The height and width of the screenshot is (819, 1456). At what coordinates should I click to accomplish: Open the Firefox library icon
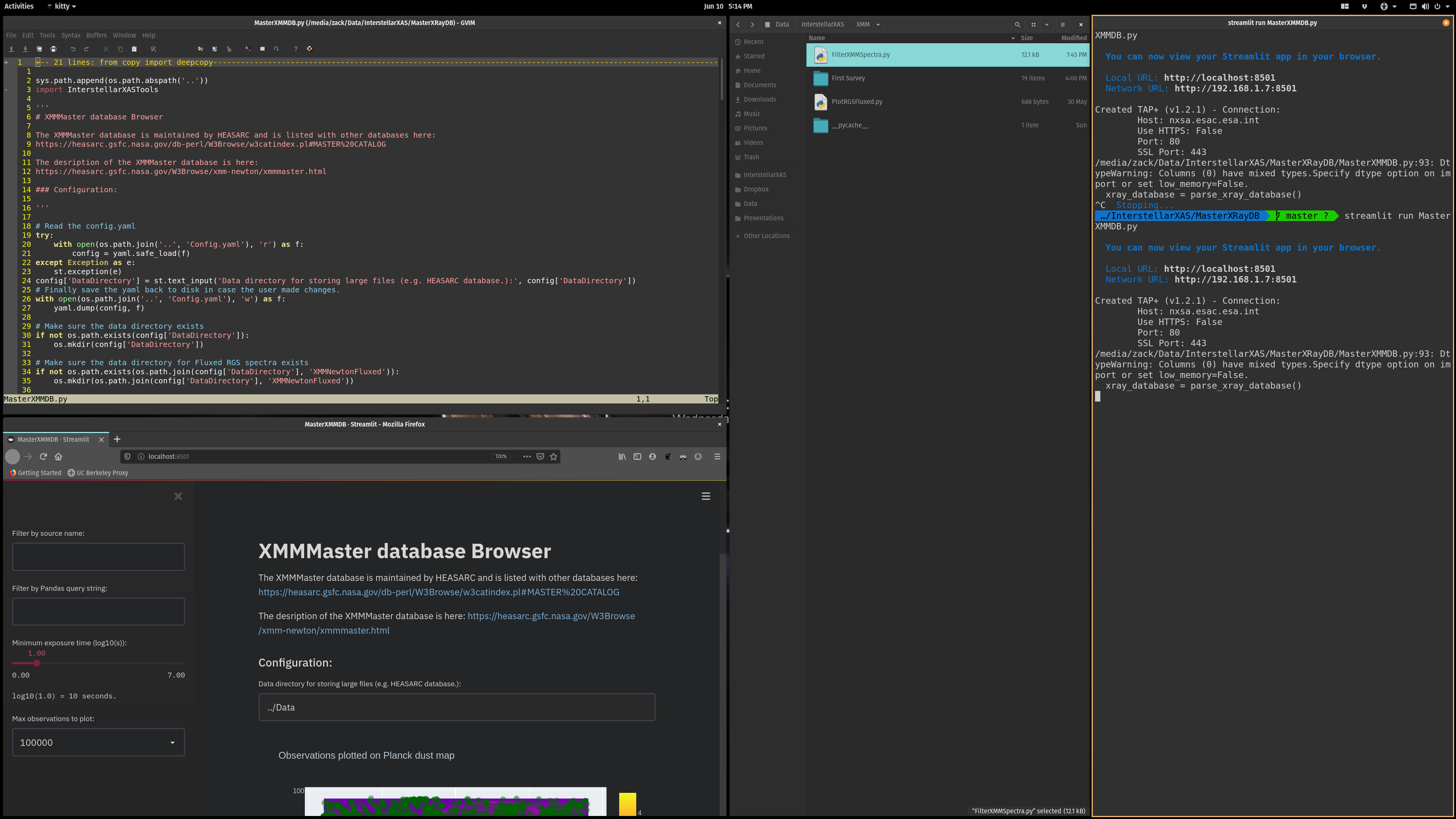[x=622, y=456]
